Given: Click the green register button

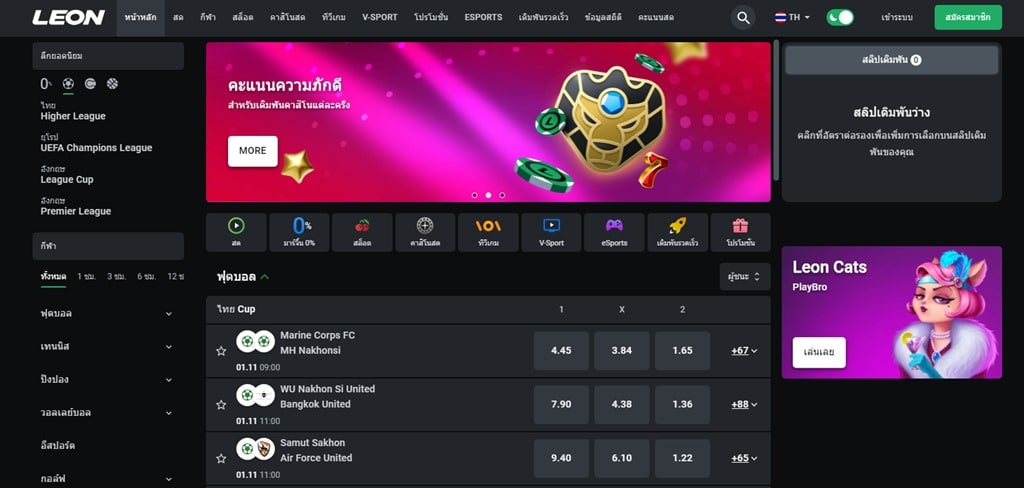Looking at the screenshot, I should tap(968, 18).
